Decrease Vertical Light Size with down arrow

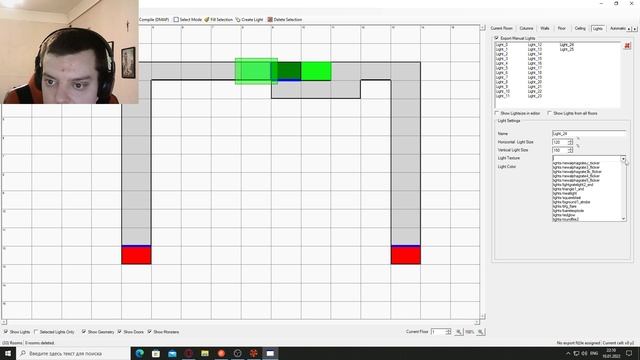click(x=570, y=152)
